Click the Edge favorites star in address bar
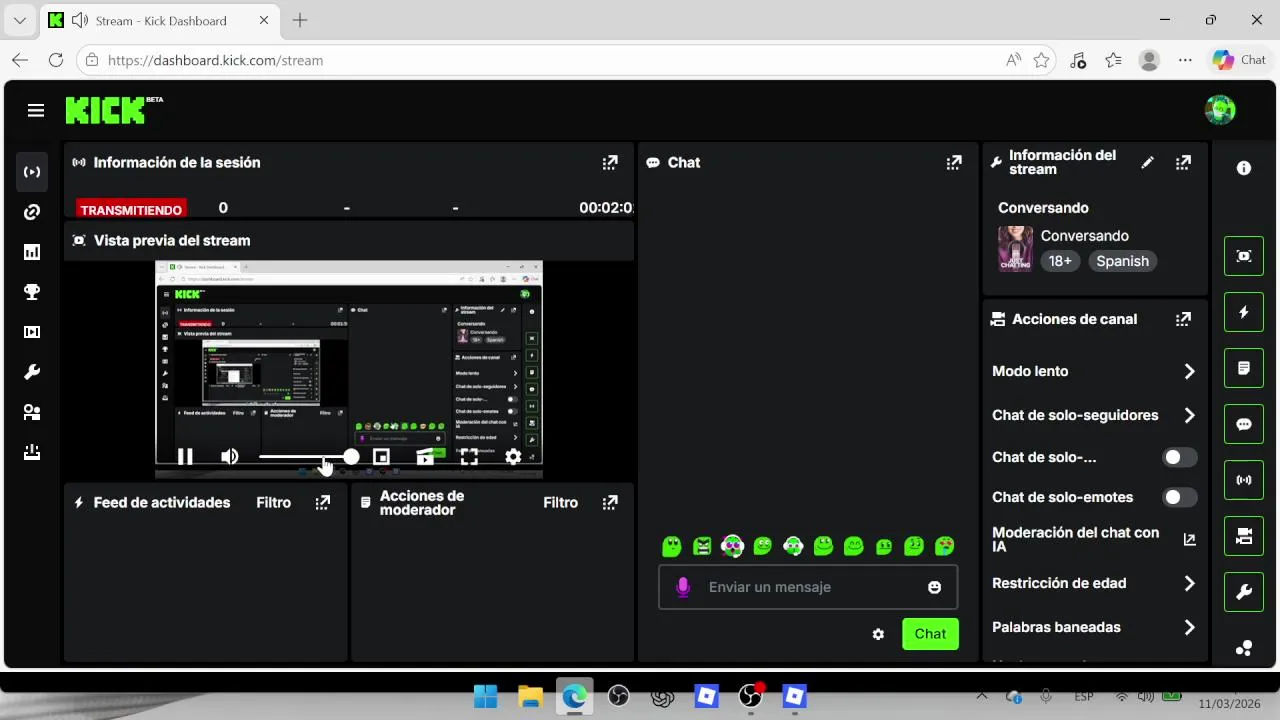The width and height of the screenshot is (1280, 720). [x=1041, y=60]
